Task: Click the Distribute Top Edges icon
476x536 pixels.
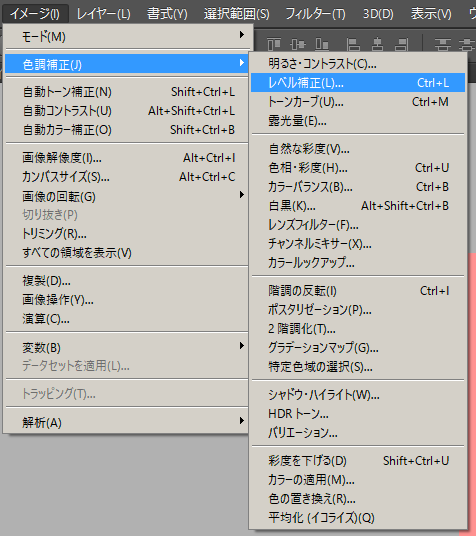Action: coord(442,44)
